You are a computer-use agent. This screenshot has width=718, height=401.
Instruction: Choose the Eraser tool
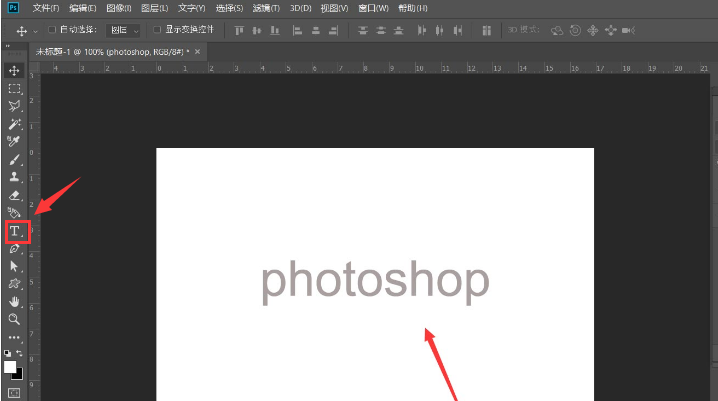pos(14,195)
